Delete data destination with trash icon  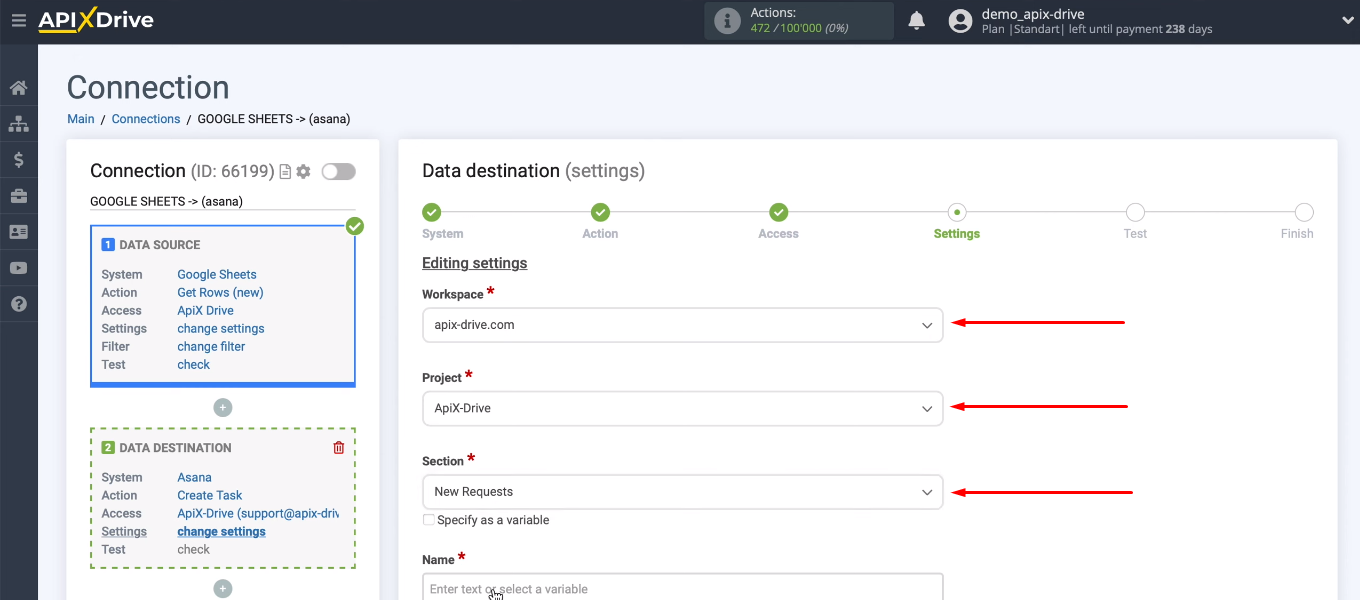(338, 448)
